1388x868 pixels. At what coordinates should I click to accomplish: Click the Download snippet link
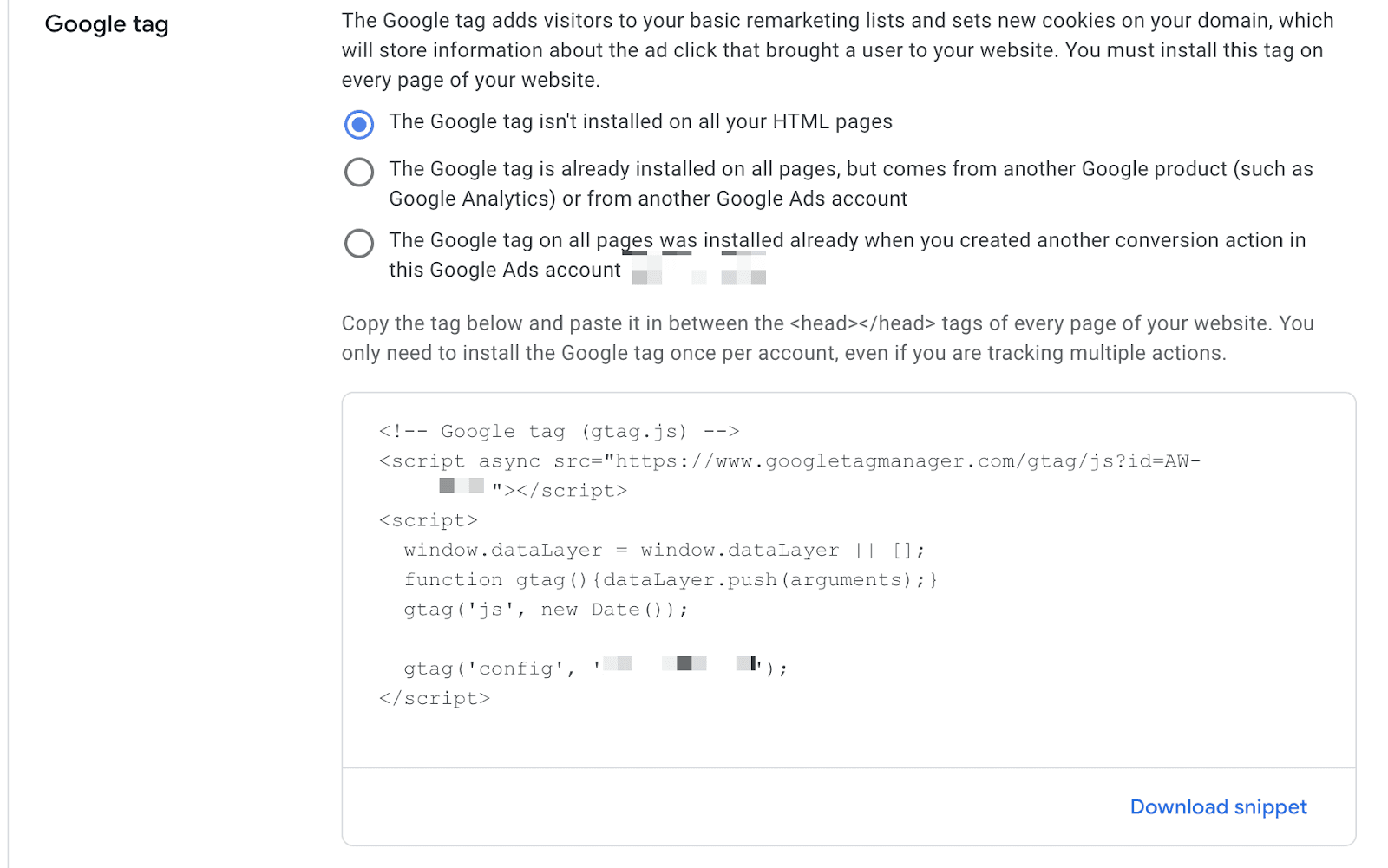pos(1218,806)
